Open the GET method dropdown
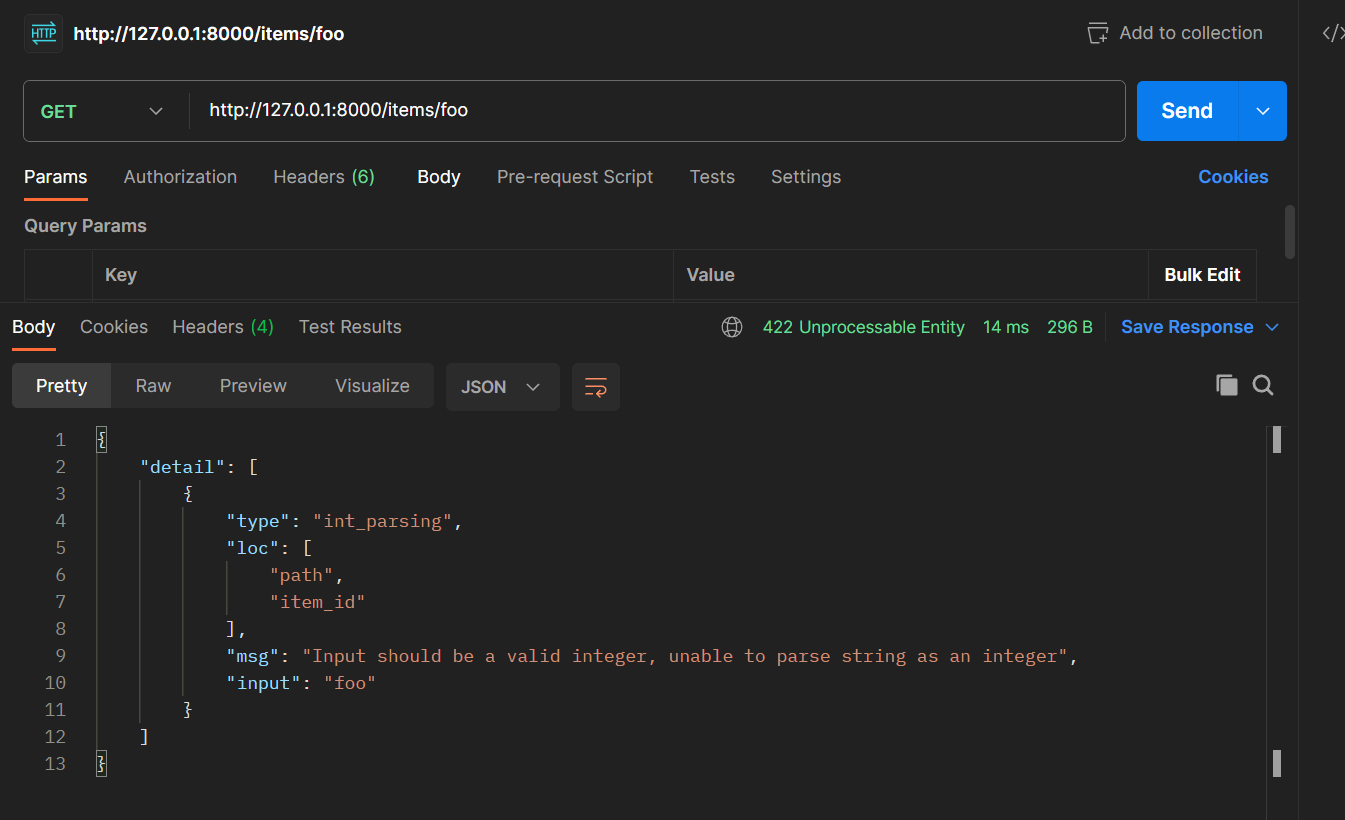Viewport: 1345px width, 820px height. tap(102, 111)
